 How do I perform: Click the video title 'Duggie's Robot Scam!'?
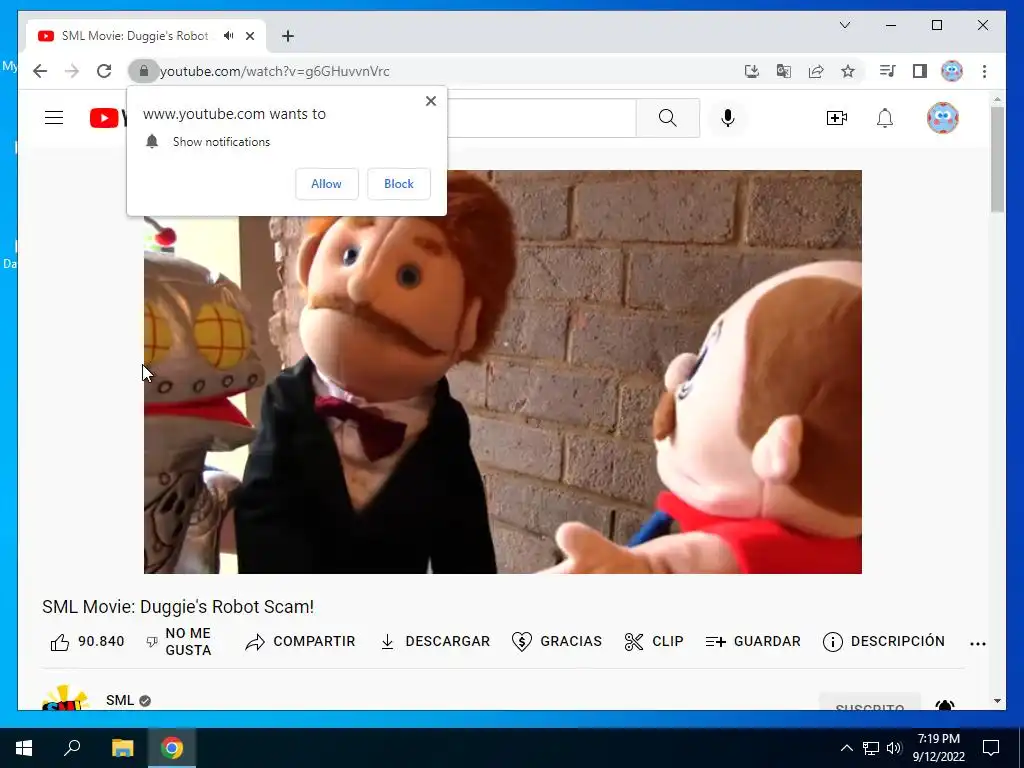pos(227,607)
